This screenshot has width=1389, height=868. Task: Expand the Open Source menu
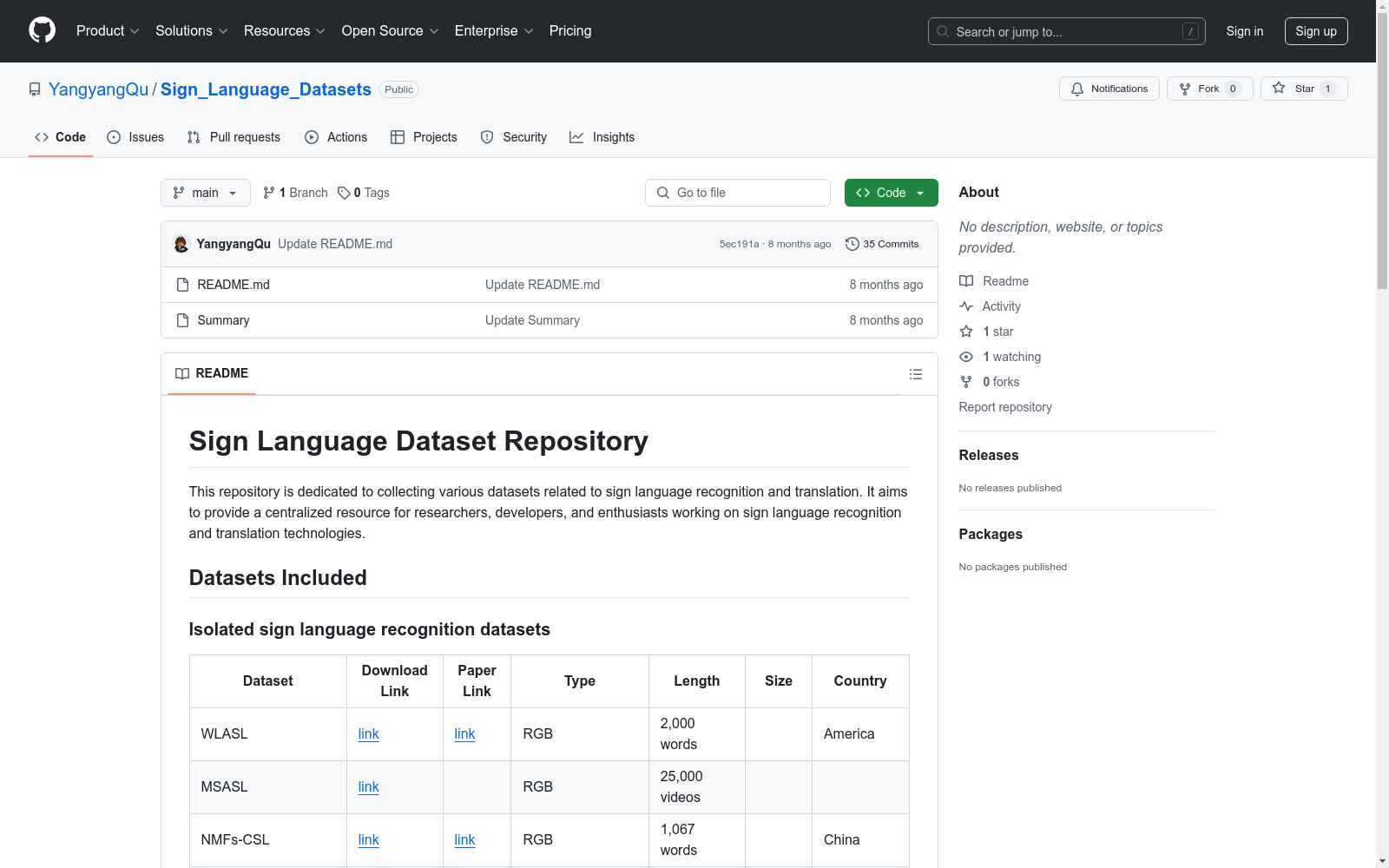coord(391,30)
